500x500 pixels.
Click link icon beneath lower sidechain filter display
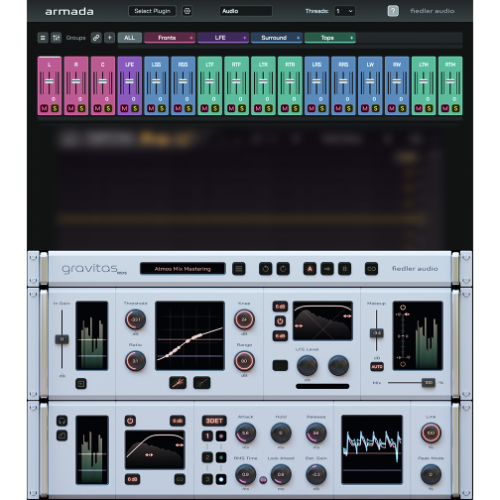[180, 479]
